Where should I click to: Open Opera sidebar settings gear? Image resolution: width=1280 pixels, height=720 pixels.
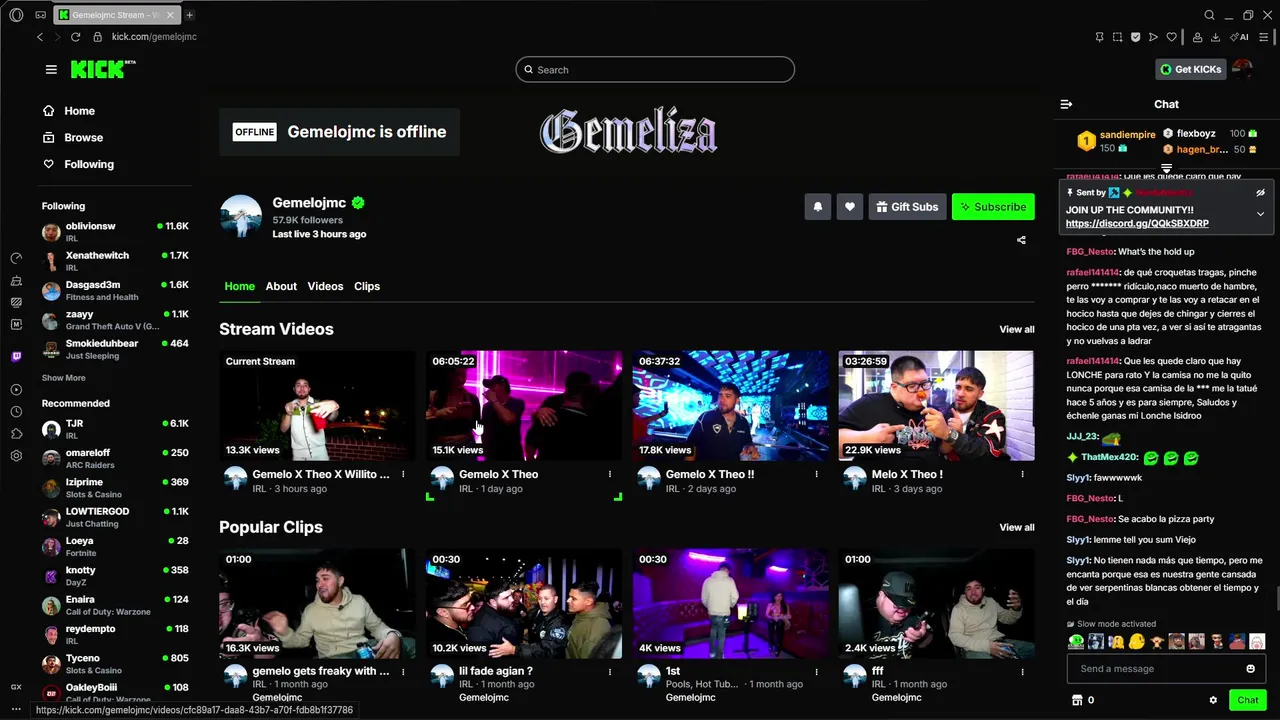(16, 456)
